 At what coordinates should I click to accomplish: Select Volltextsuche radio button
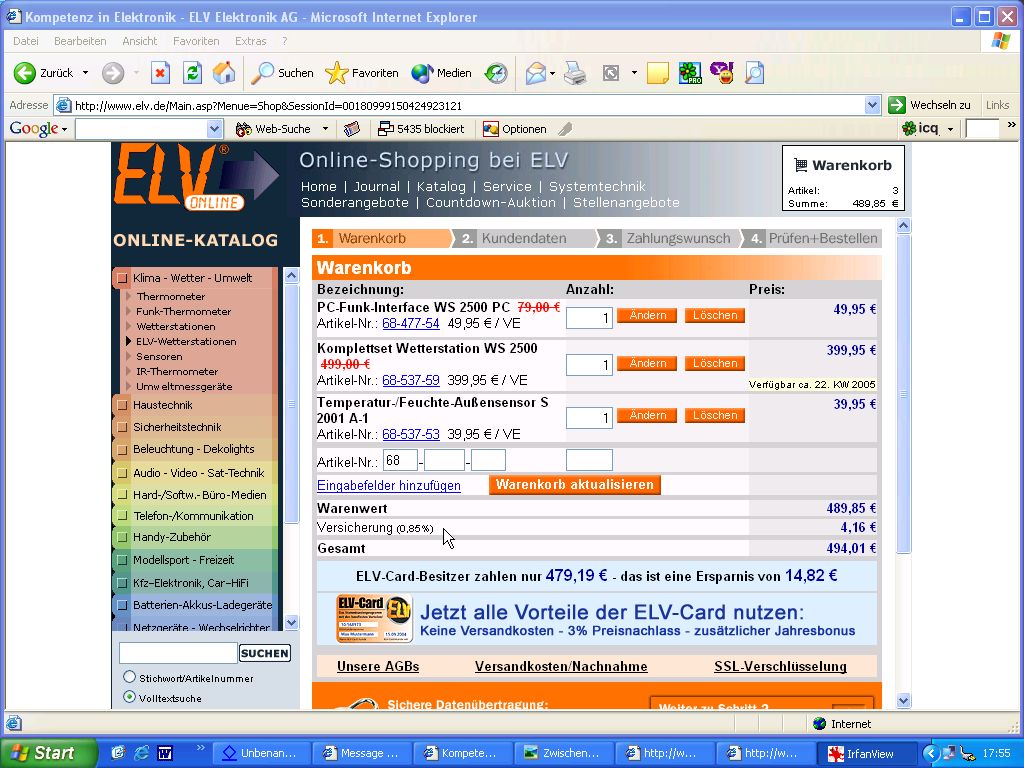click(x=129, y=697)
